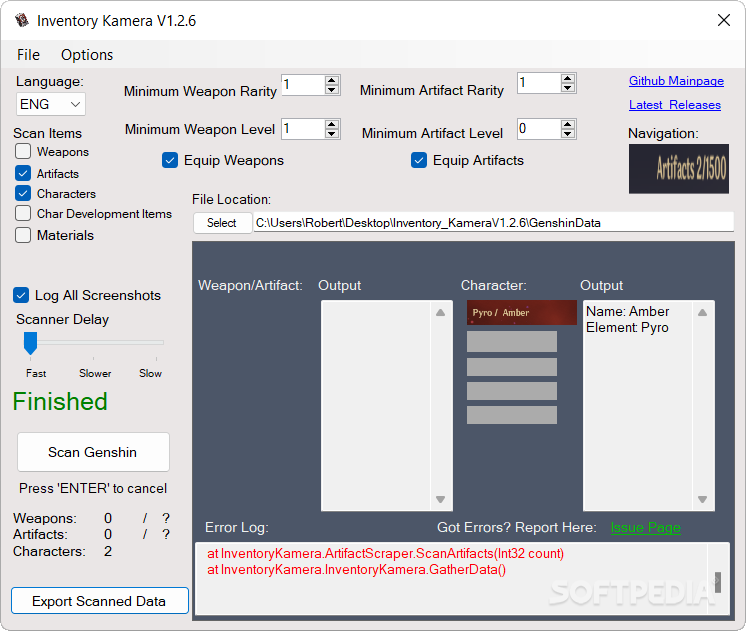Click the File Location path field
The width and height of the screenshot is (746, 631).
click(493, 223)
